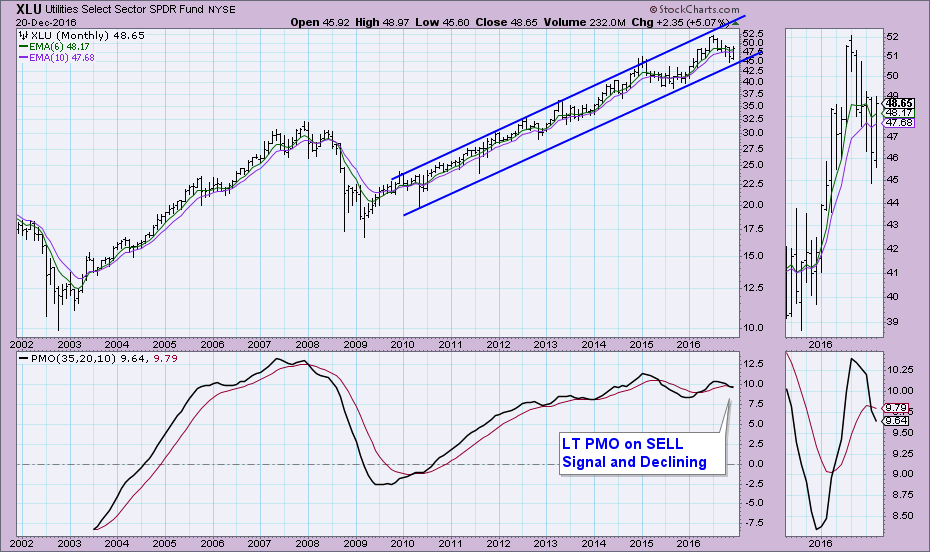Click the candlestick symbol icon before XLU (Monthly)
Viewport: 930px width, 552px height.
pyautogui.click(x=24, y=36)
